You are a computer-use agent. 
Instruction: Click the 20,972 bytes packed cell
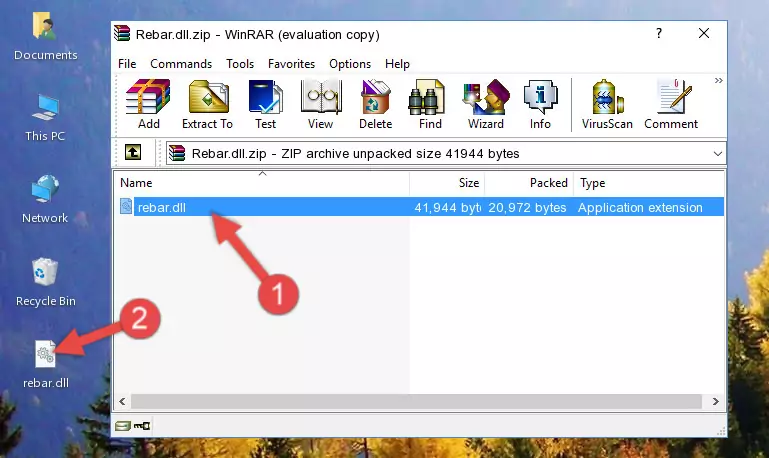coord(527,207)
